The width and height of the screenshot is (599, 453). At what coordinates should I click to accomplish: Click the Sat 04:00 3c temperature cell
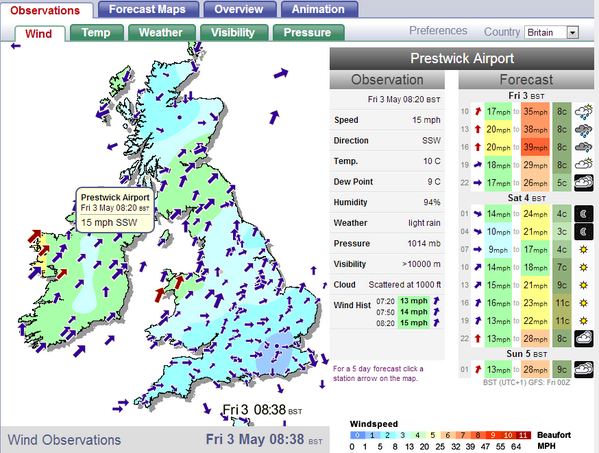[x=562, y=231]
